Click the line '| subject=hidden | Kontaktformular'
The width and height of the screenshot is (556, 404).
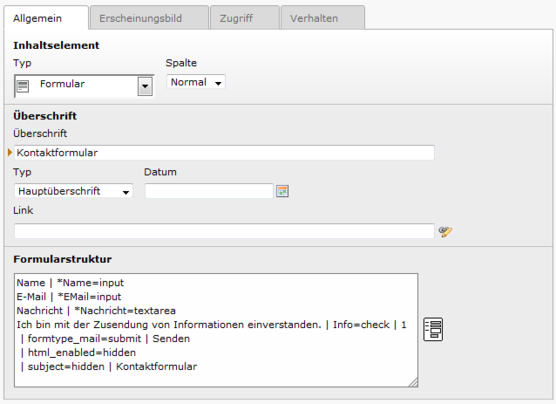click(109, 366)
